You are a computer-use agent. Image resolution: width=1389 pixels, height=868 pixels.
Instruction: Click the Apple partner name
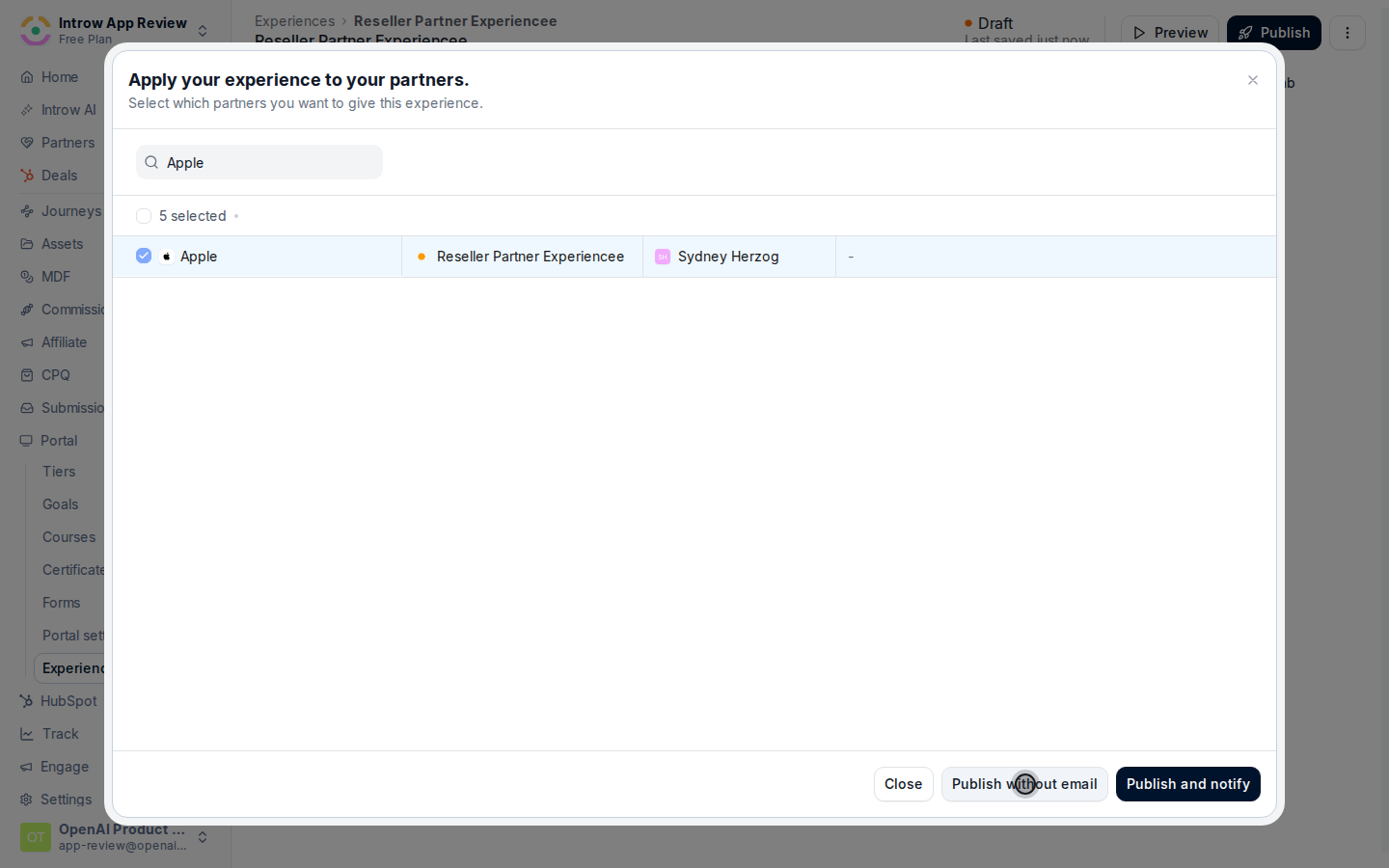(199, 257)
